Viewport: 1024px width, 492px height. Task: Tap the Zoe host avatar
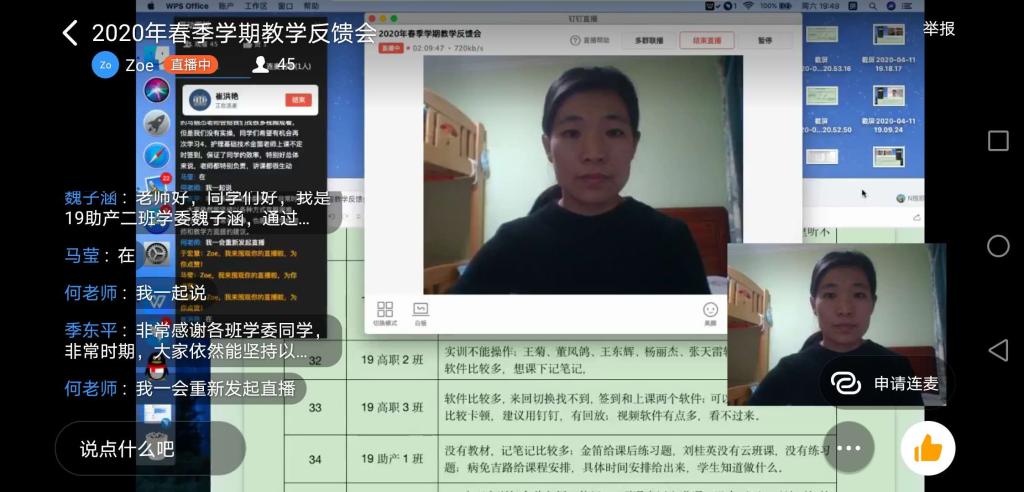(105, 65)
